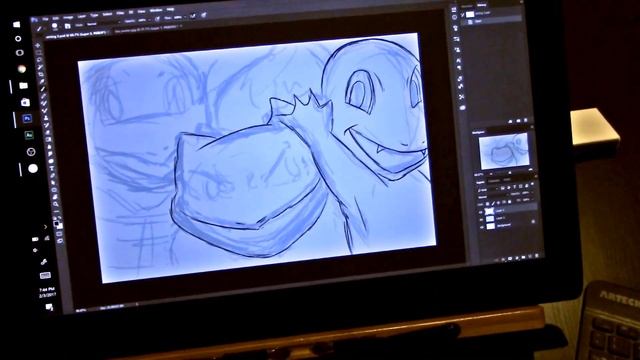This screenshot has height=360, width=640.
Task: Zoom out icon in Navigator
Action: (491, 174)
